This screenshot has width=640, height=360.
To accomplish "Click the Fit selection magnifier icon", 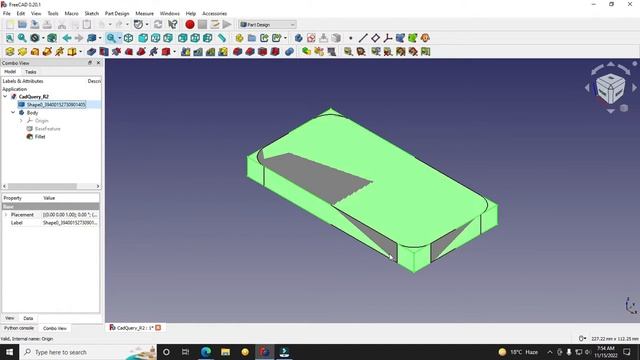I will coord(22,38).
